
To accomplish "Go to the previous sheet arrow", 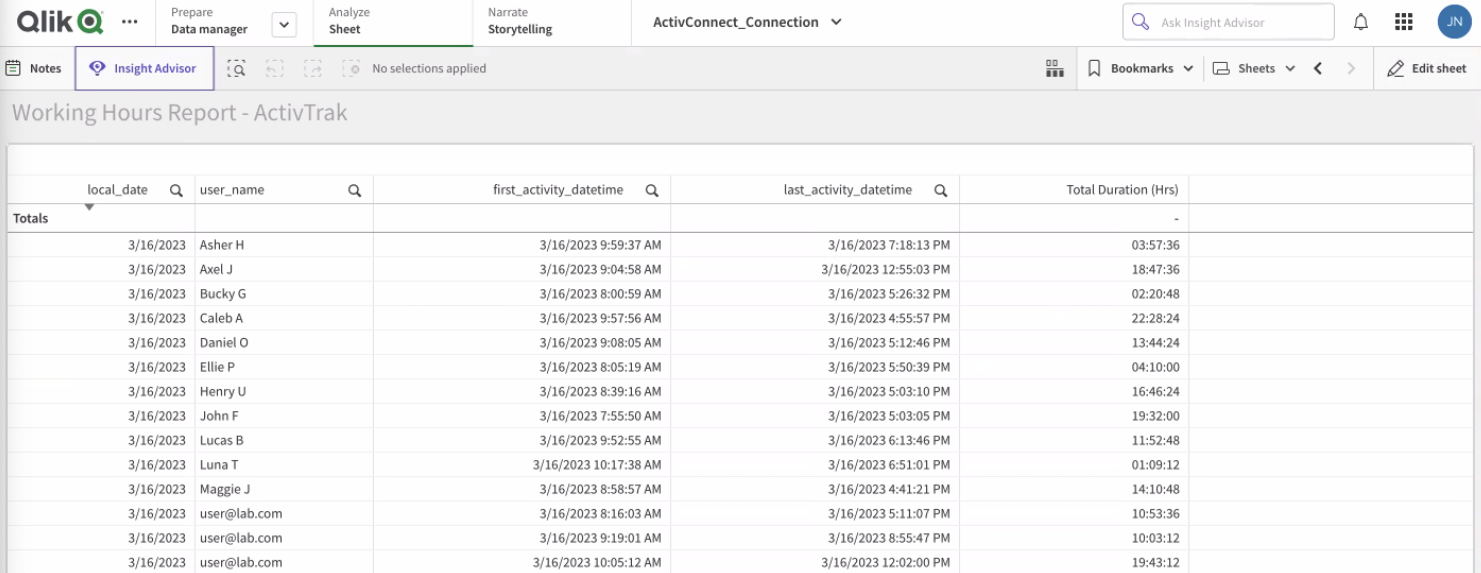I will point(1318,68).
